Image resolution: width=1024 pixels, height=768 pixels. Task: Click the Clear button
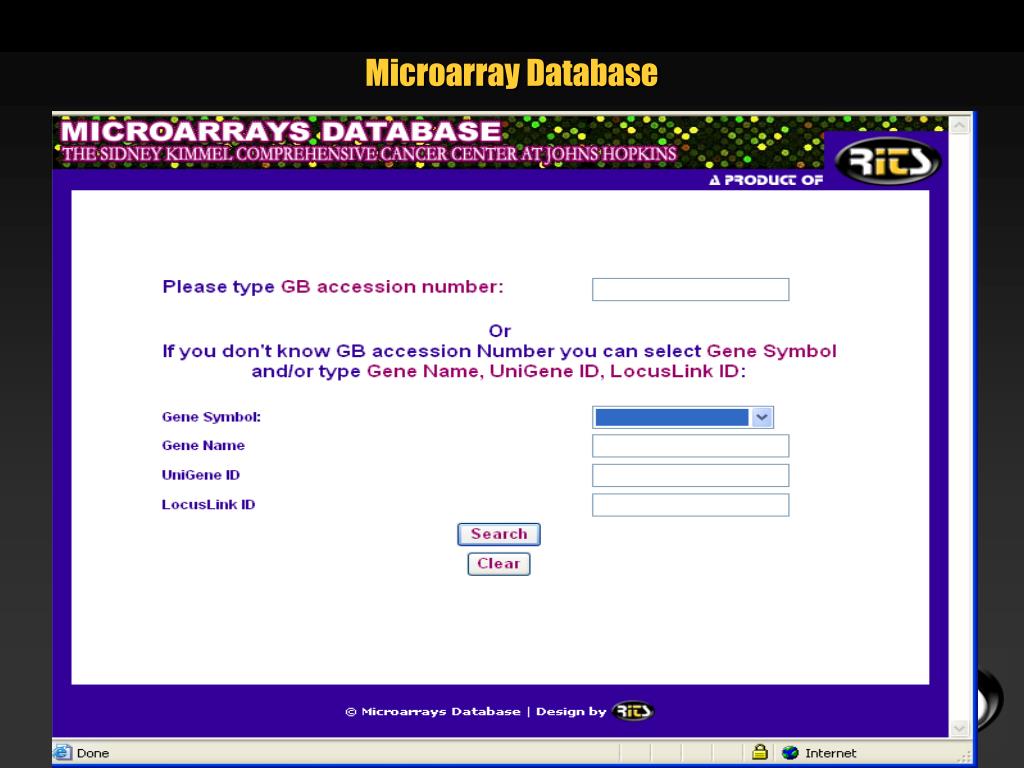click(499, 564)
